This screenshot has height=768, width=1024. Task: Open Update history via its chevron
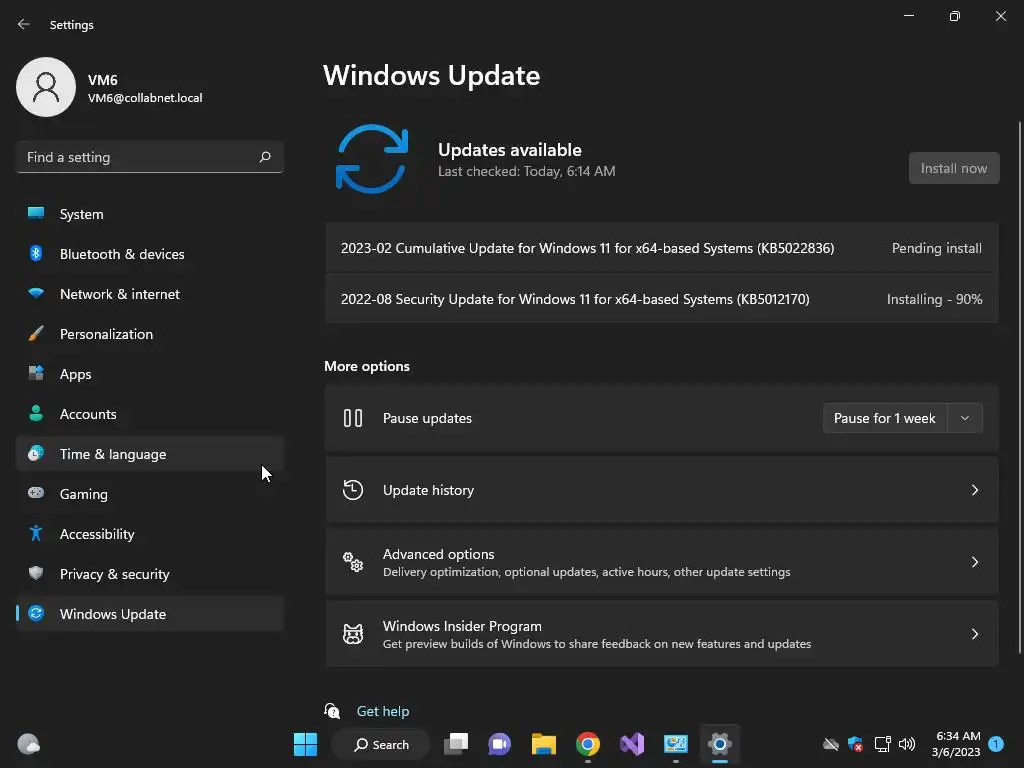974,490
